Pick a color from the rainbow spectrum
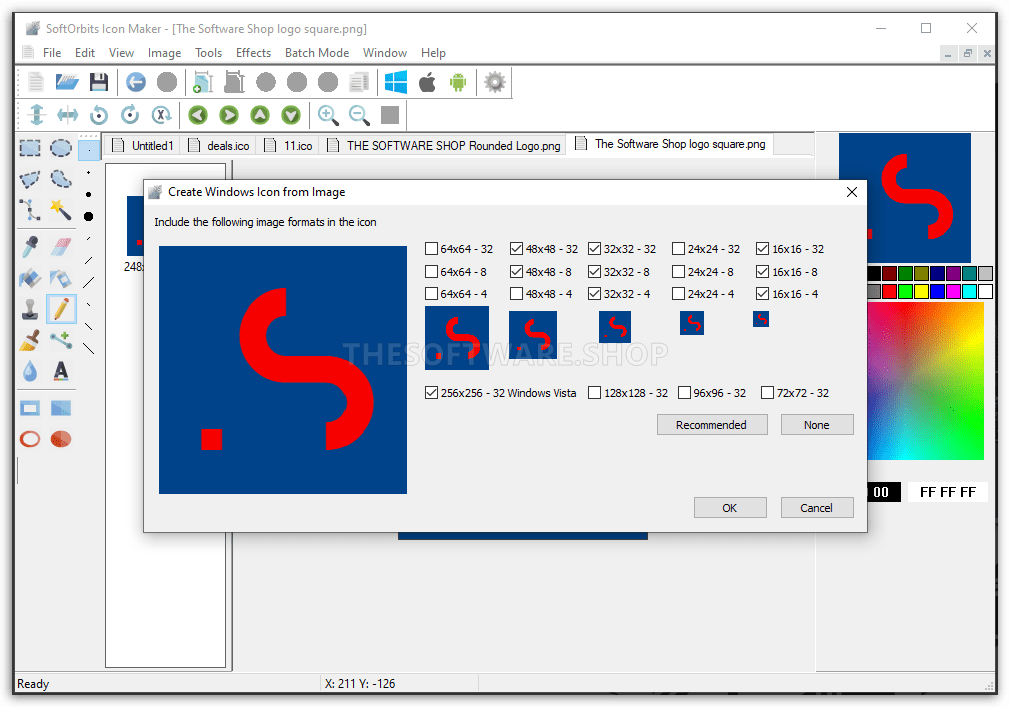The image size is (1010, 707). coord(926,381)
